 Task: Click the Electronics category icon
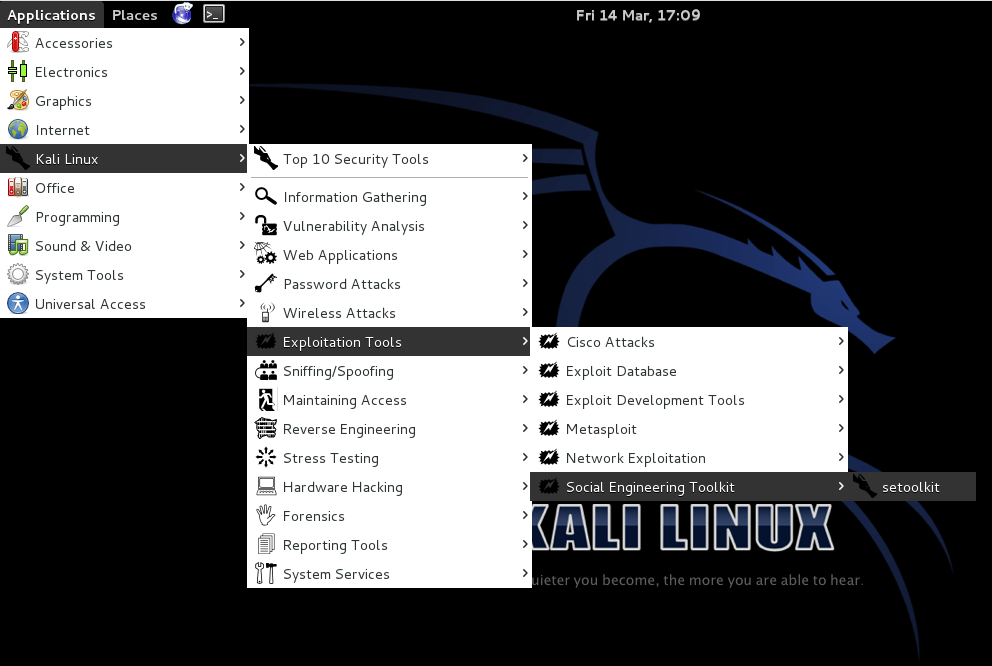[18, 71]
